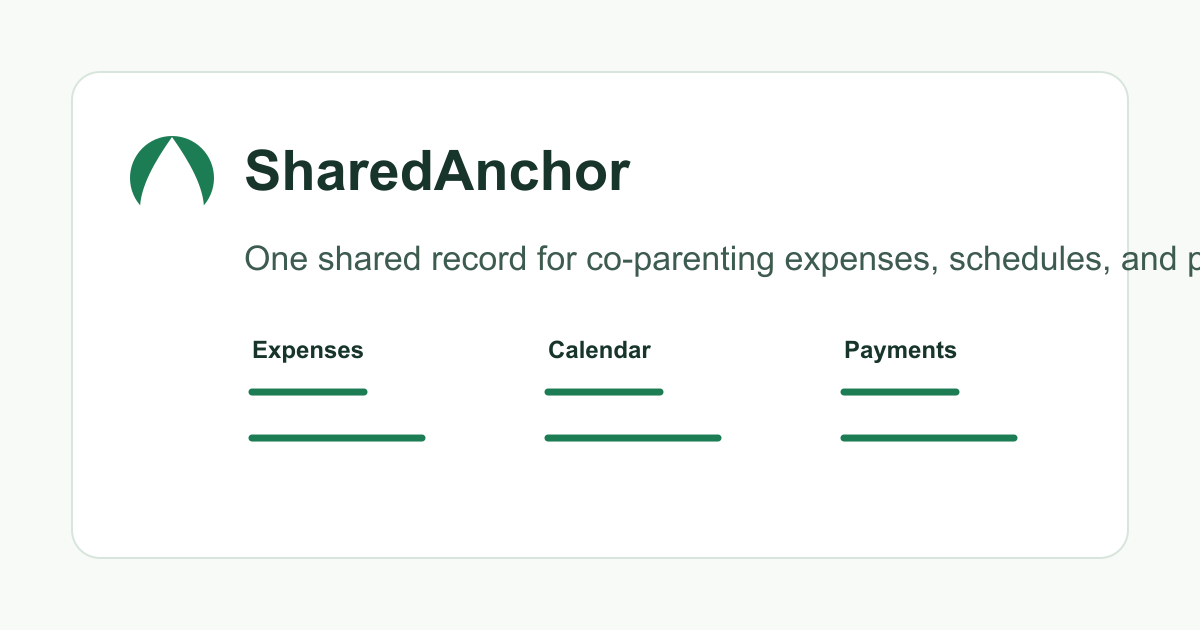Select the long green bar under Calendar

tap(633, 438)
